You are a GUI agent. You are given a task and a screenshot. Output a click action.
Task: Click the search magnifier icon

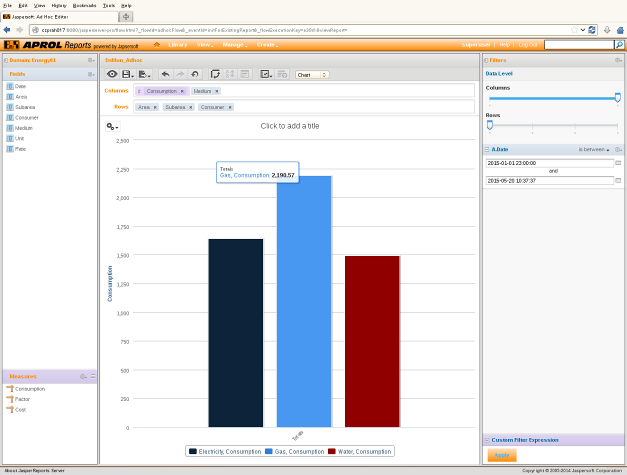pos(619,45)
